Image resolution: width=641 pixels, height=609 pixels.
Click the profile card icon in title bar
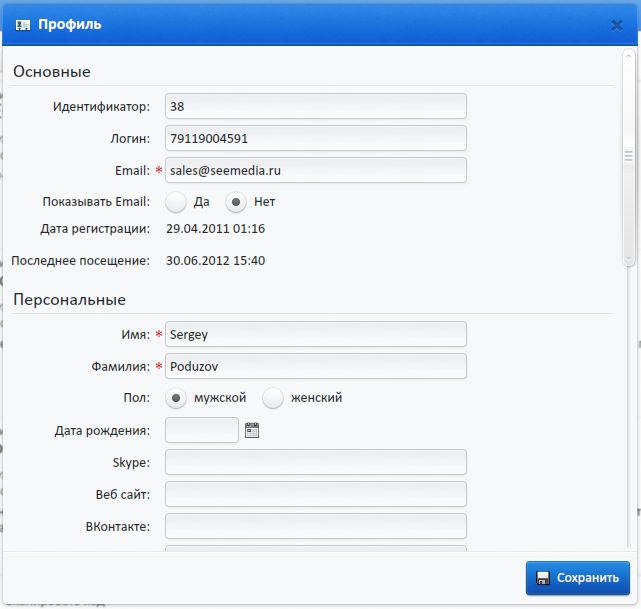23,25
